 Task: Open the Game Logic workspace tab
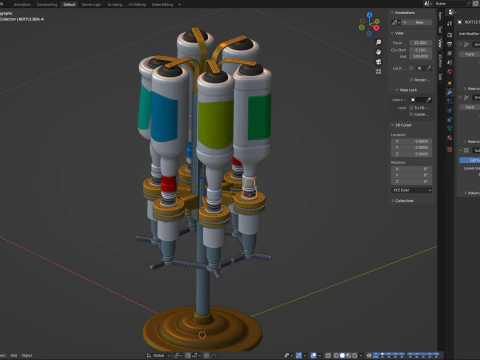click(x=91, y=4)
